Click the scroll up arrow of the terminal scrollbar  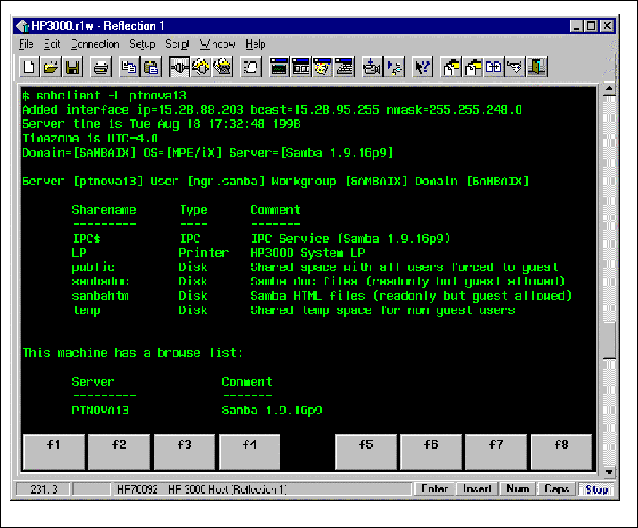tap(609, 89)
